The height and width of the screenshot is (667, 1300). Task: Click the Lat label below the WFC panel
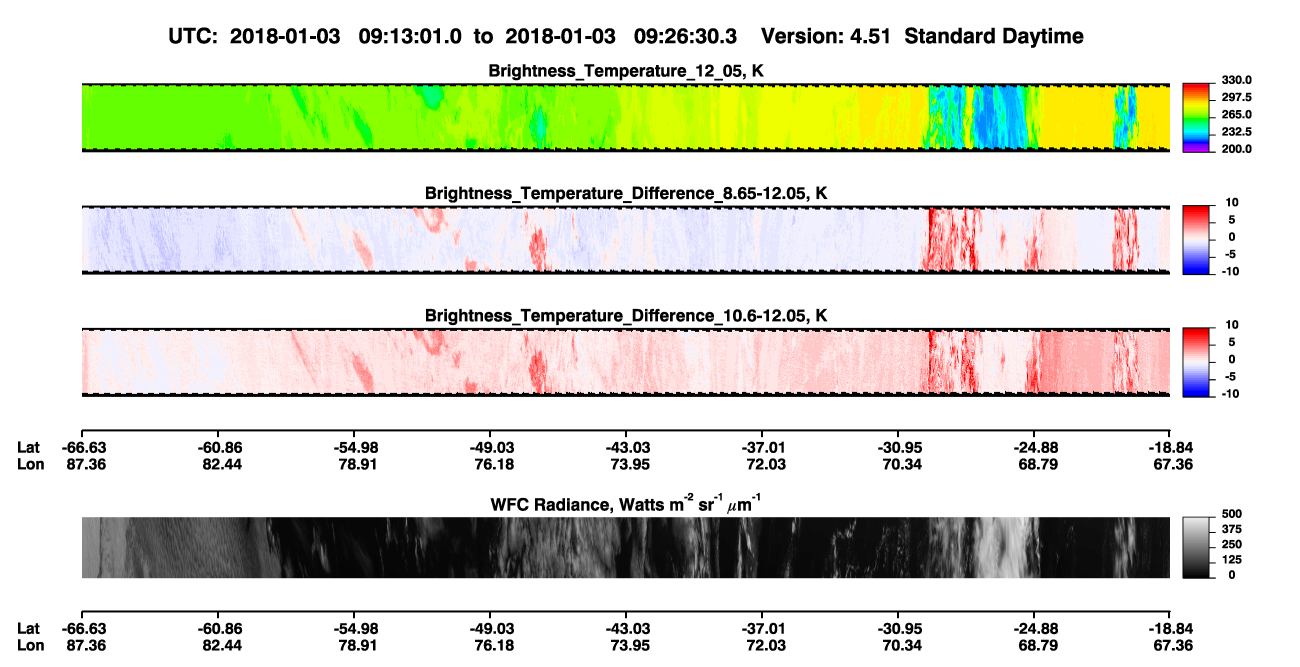tap(29, 628)
